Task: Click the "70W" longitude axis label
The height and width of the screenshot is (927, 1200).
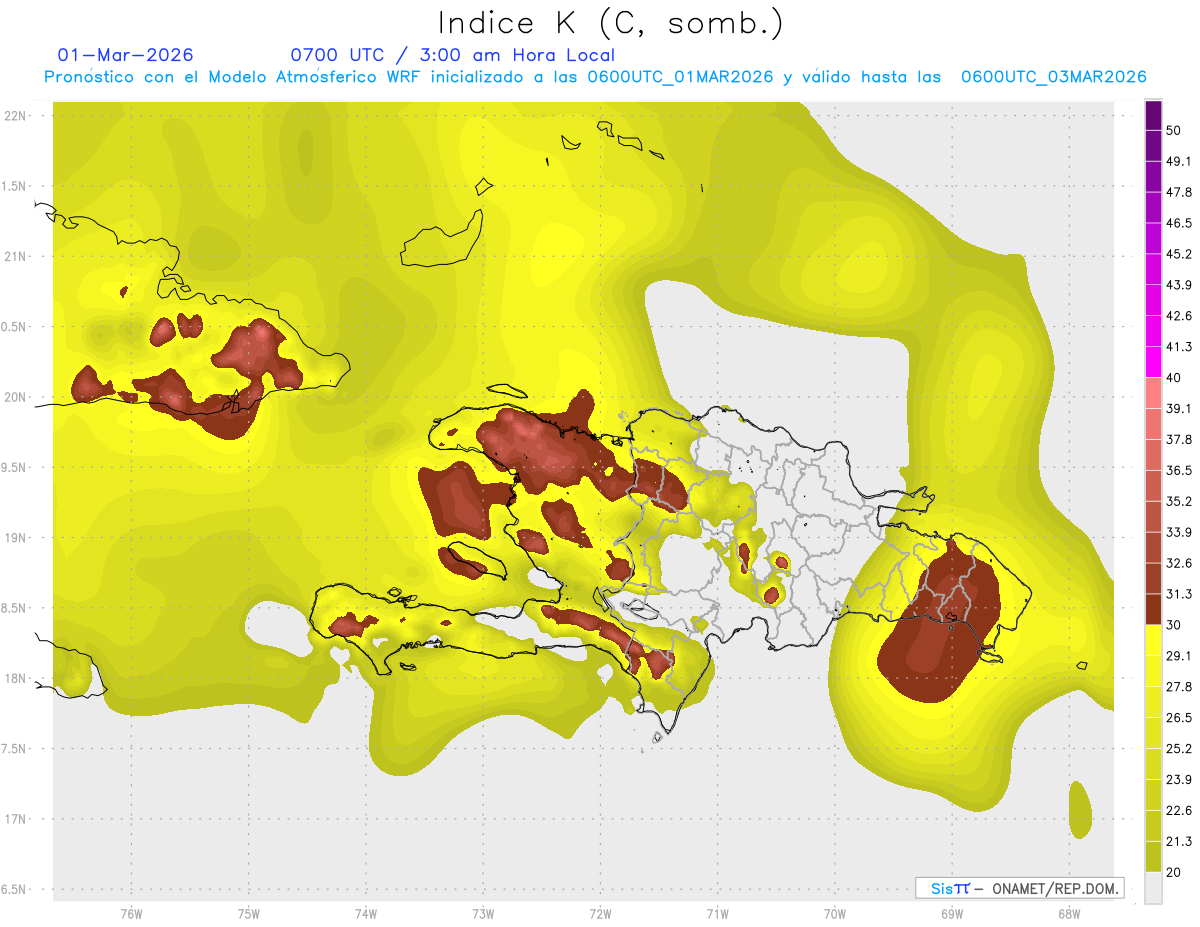Action: pos(835,913)
